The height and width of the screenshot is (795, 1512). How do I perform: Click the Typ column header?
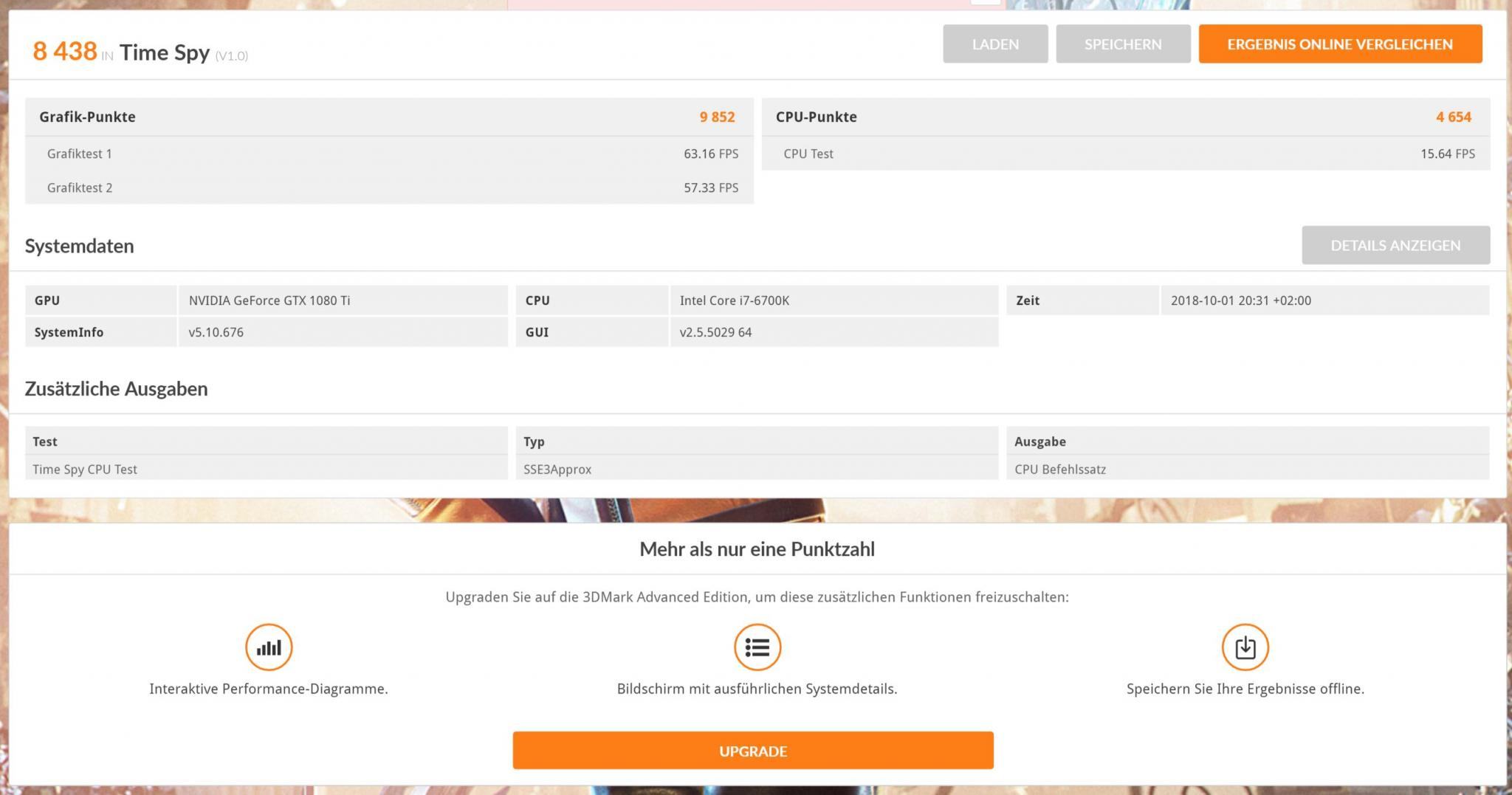tap(757, 441)
